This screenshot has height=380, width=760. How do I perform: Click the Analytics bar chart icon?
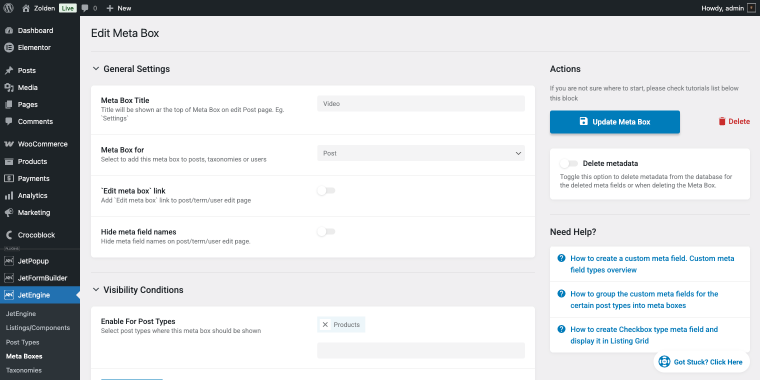(9, 195)
